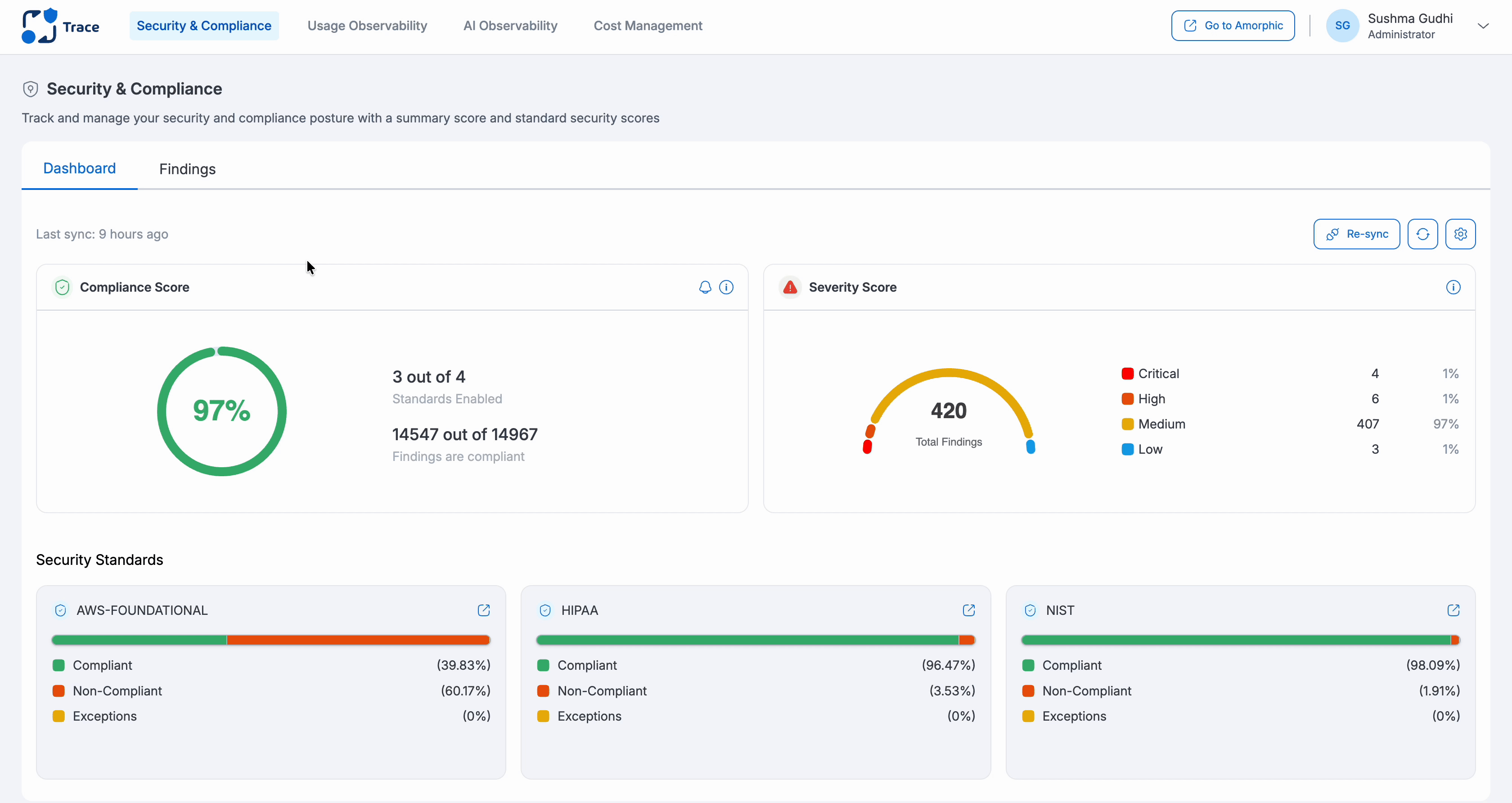Select the Dashboard tab
The width and height of the screenshot is (1512, 803).
(x=79, y=168)
